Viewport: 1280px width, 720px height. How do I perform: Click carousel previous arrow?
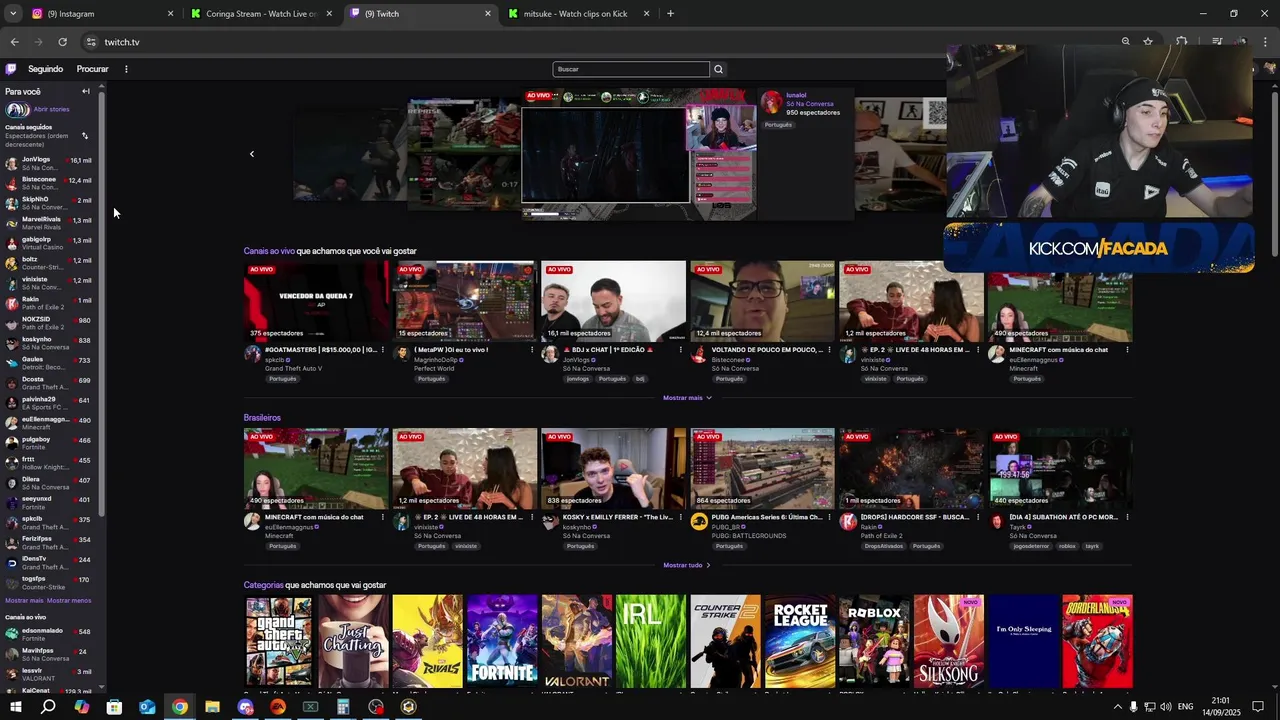pos(252,154)
